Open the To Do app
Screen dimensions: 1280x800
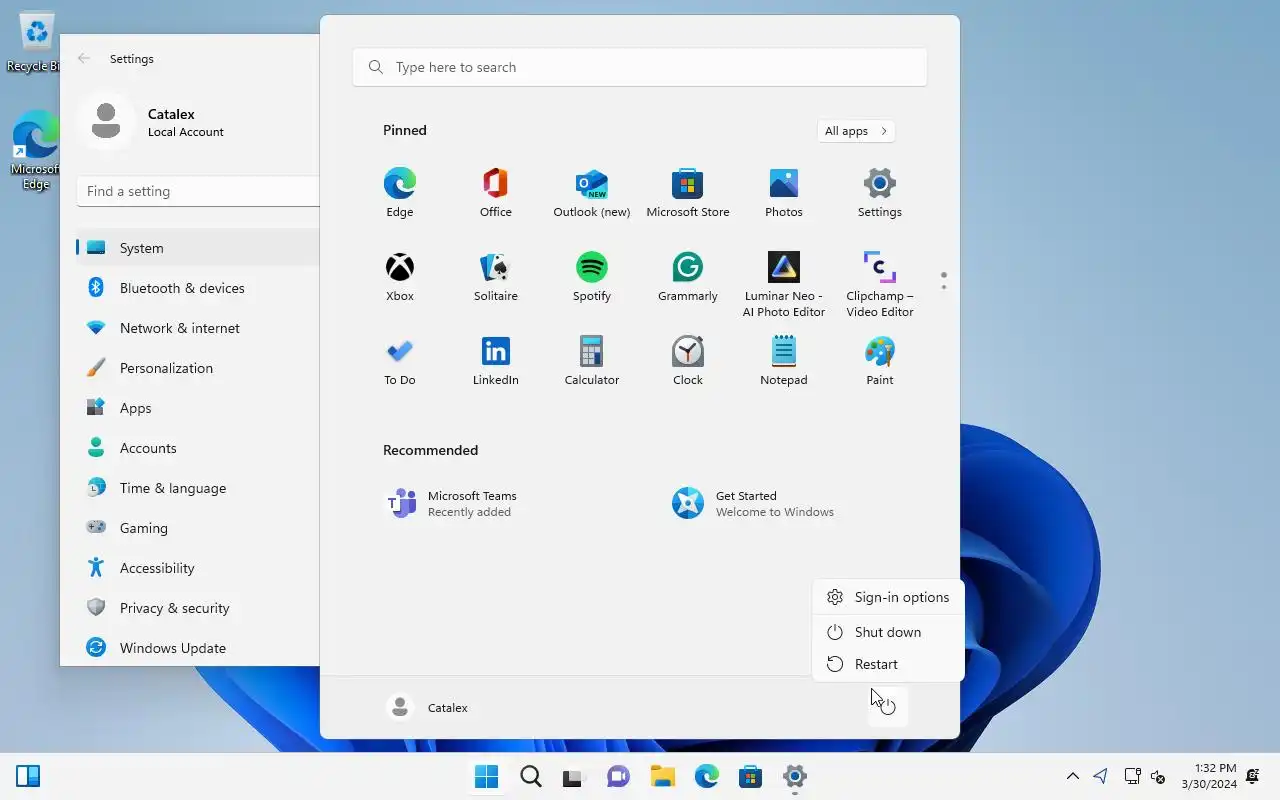point(399,360)
